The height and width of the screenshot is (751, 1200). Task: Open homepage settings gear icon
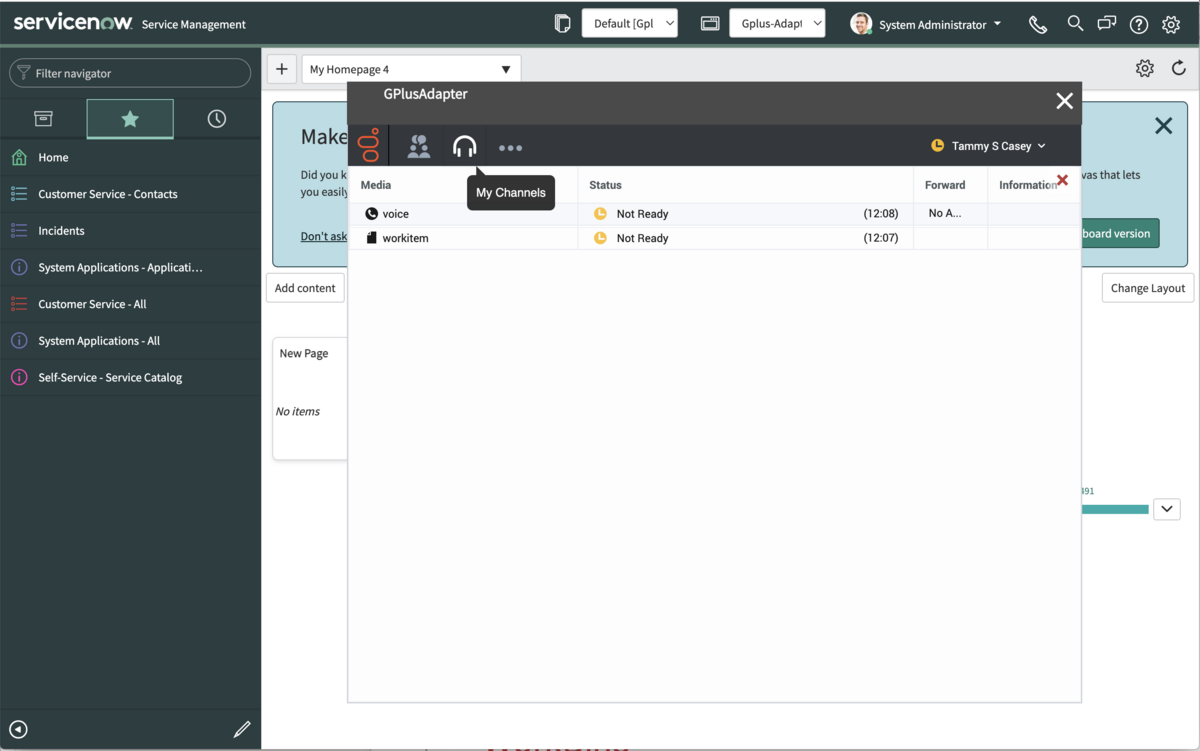[x=1144, y=68]
